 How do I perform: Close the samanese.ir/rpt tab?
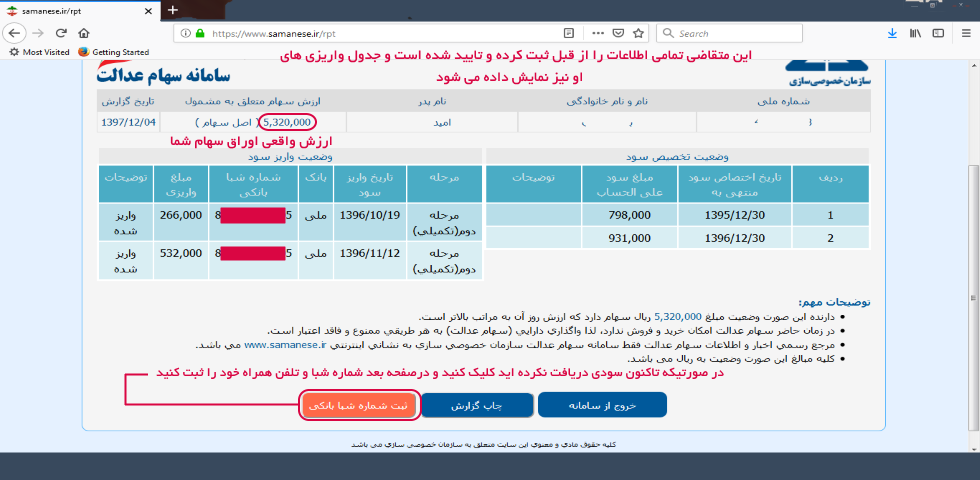click(148, 9)
